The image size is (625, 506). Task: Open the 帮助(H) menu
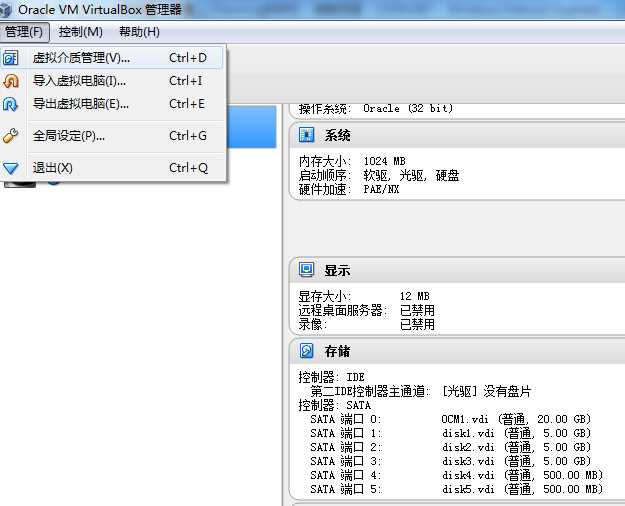139,32
